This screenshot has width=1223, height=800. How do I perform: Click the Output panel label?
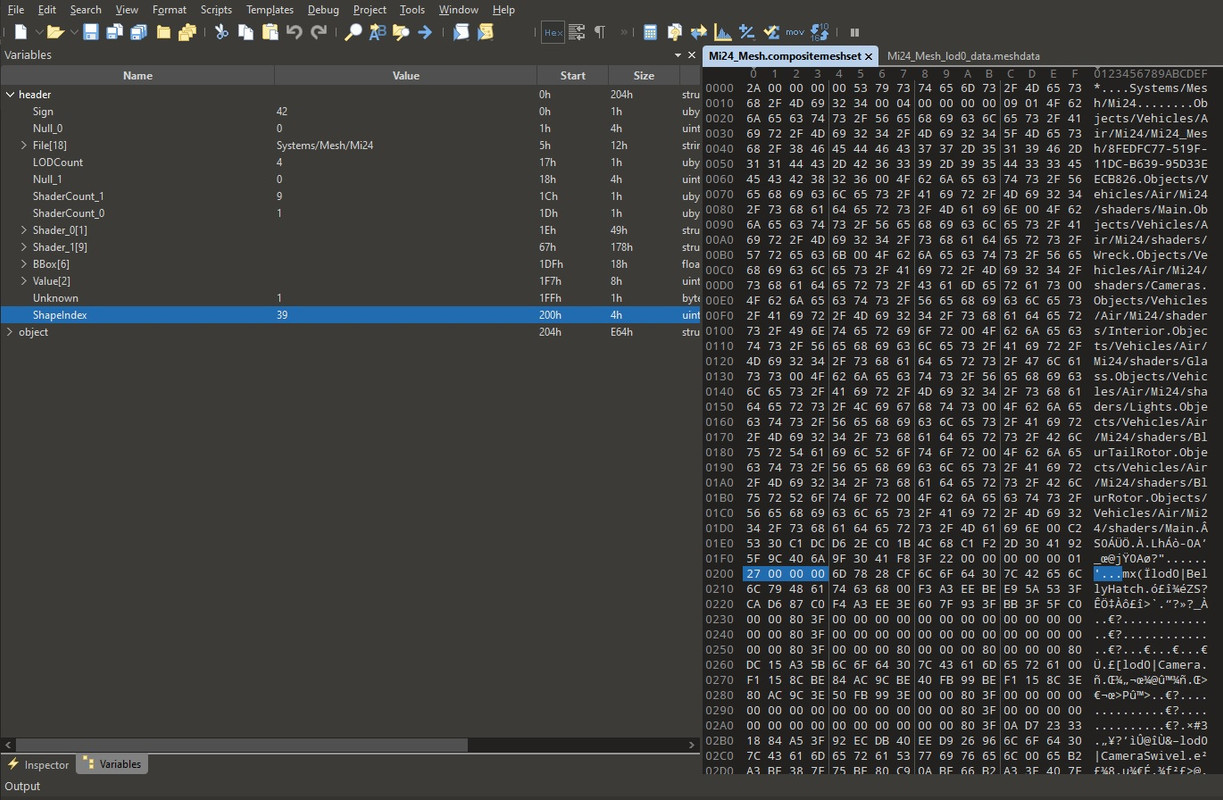(x=22, y=786)
